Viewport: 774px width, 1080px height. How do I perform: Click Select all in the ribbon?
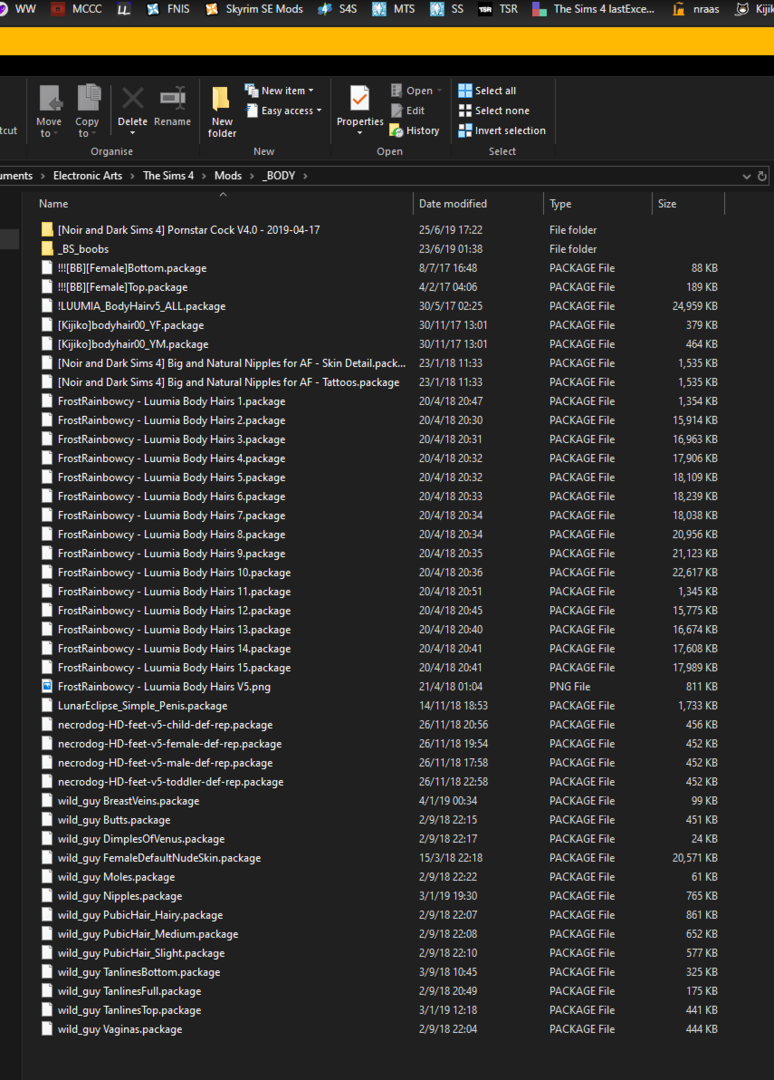point(488,90)
